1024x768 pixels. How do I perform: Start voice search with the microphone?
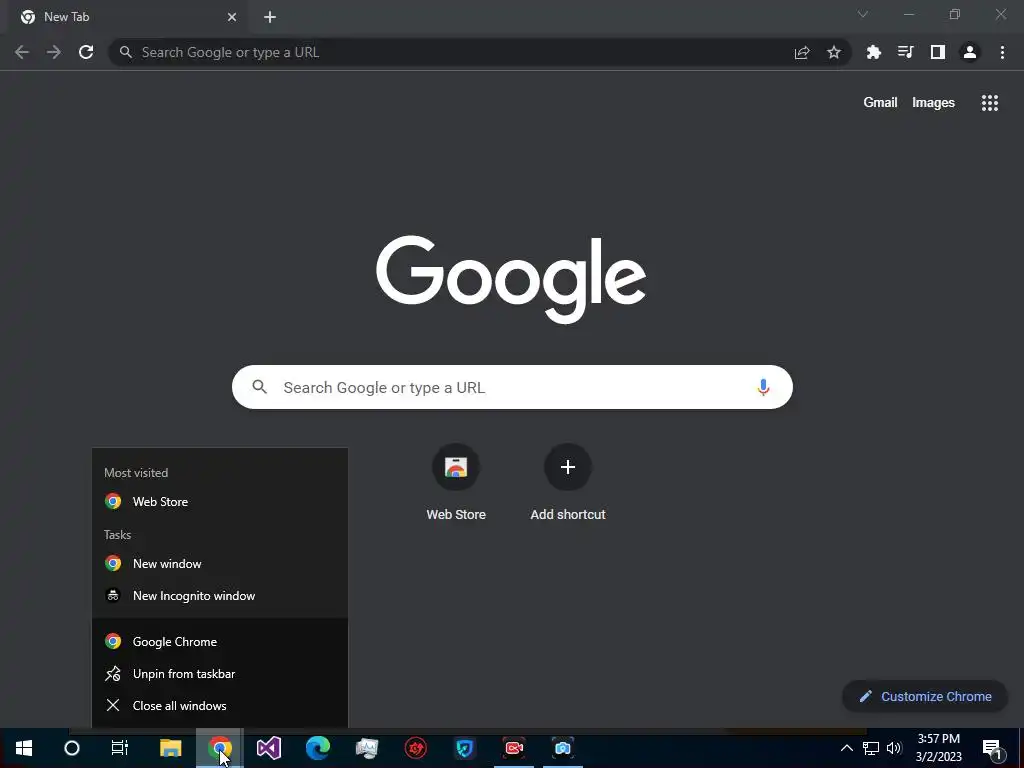[763, 387]
